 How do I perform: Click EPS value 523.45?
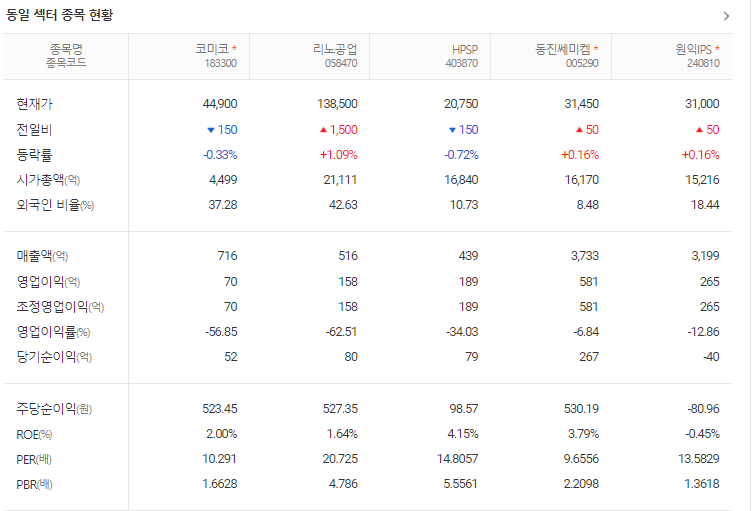coord(220,409)
